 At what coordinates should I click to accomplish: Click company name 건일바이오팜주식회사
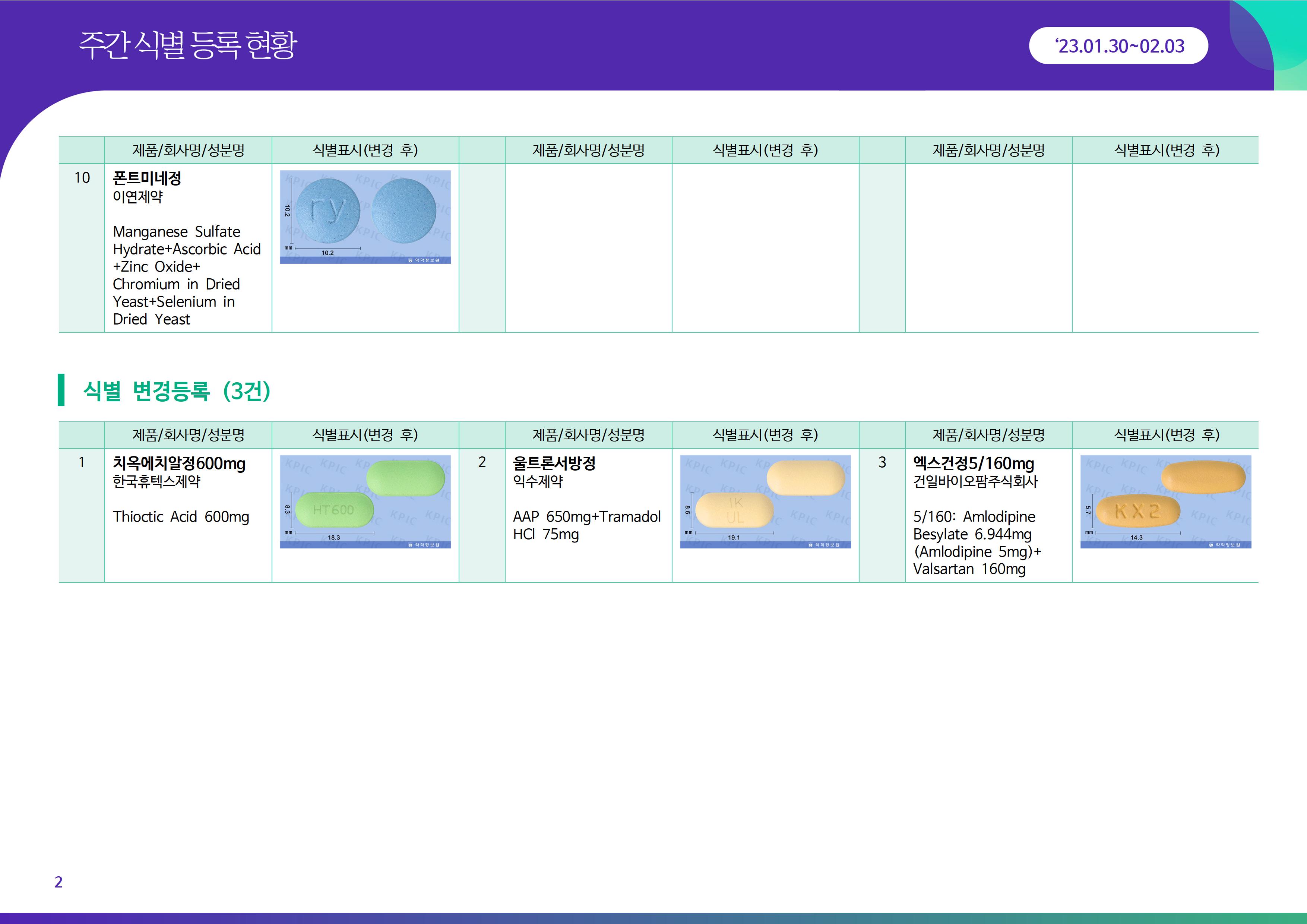[975, 482]
